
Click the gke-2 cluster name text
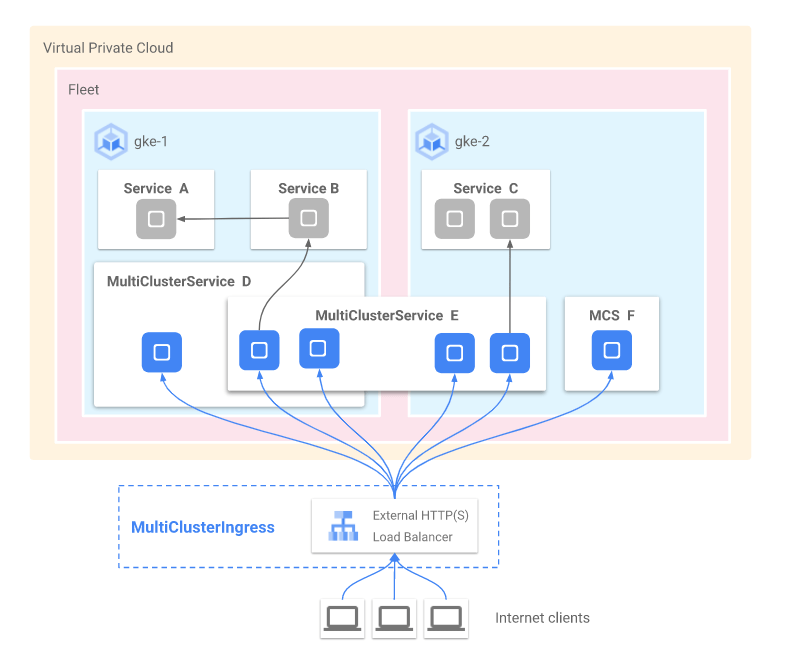(x=472, y=142)
